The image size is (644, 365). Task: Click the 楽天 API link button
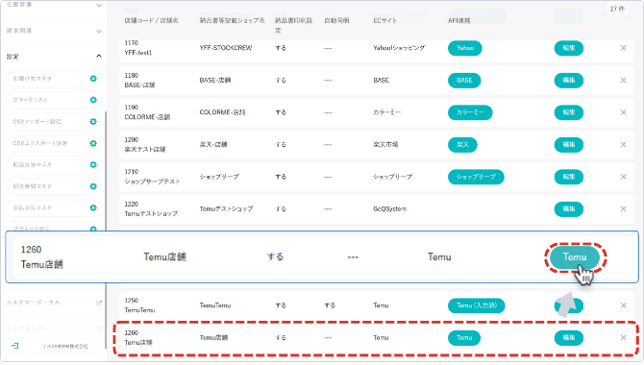462,145
